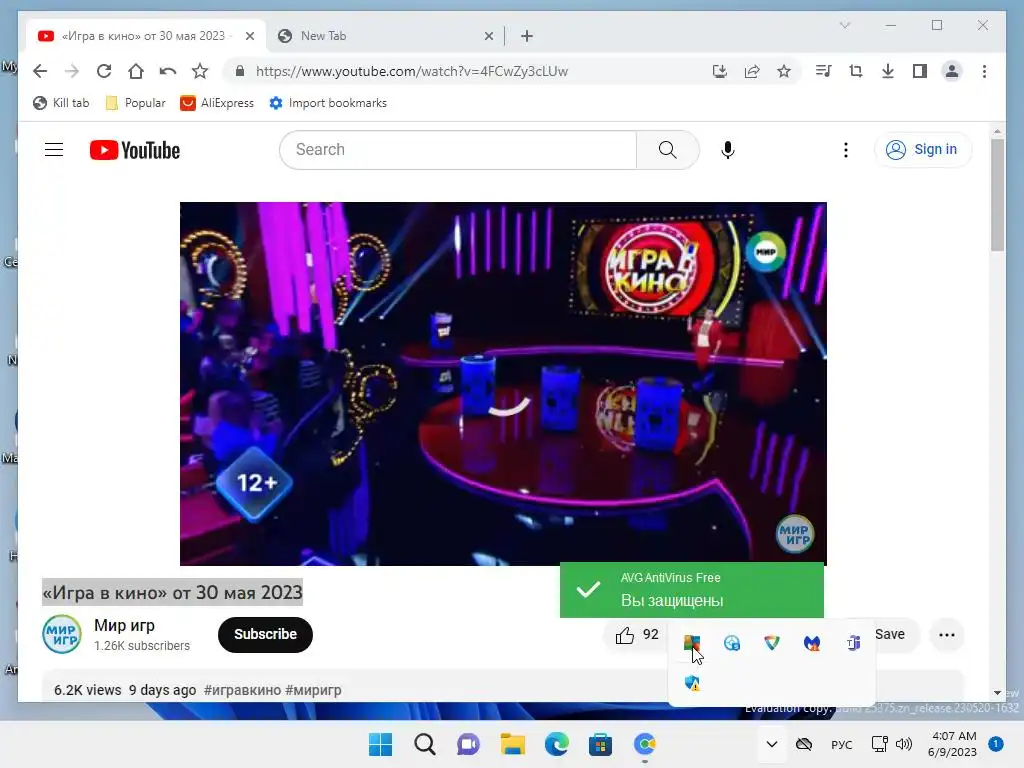Click the crop screenshot tool icon
Viewport: 1024px width, 768px height.
click(x=856, y=71)
